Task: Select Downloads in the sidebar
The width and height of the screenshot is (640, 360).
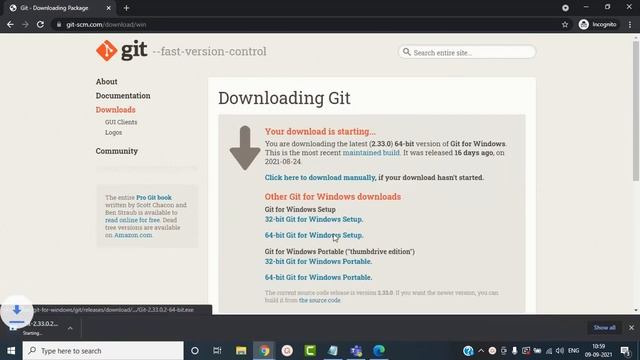Action: [116, 110]
